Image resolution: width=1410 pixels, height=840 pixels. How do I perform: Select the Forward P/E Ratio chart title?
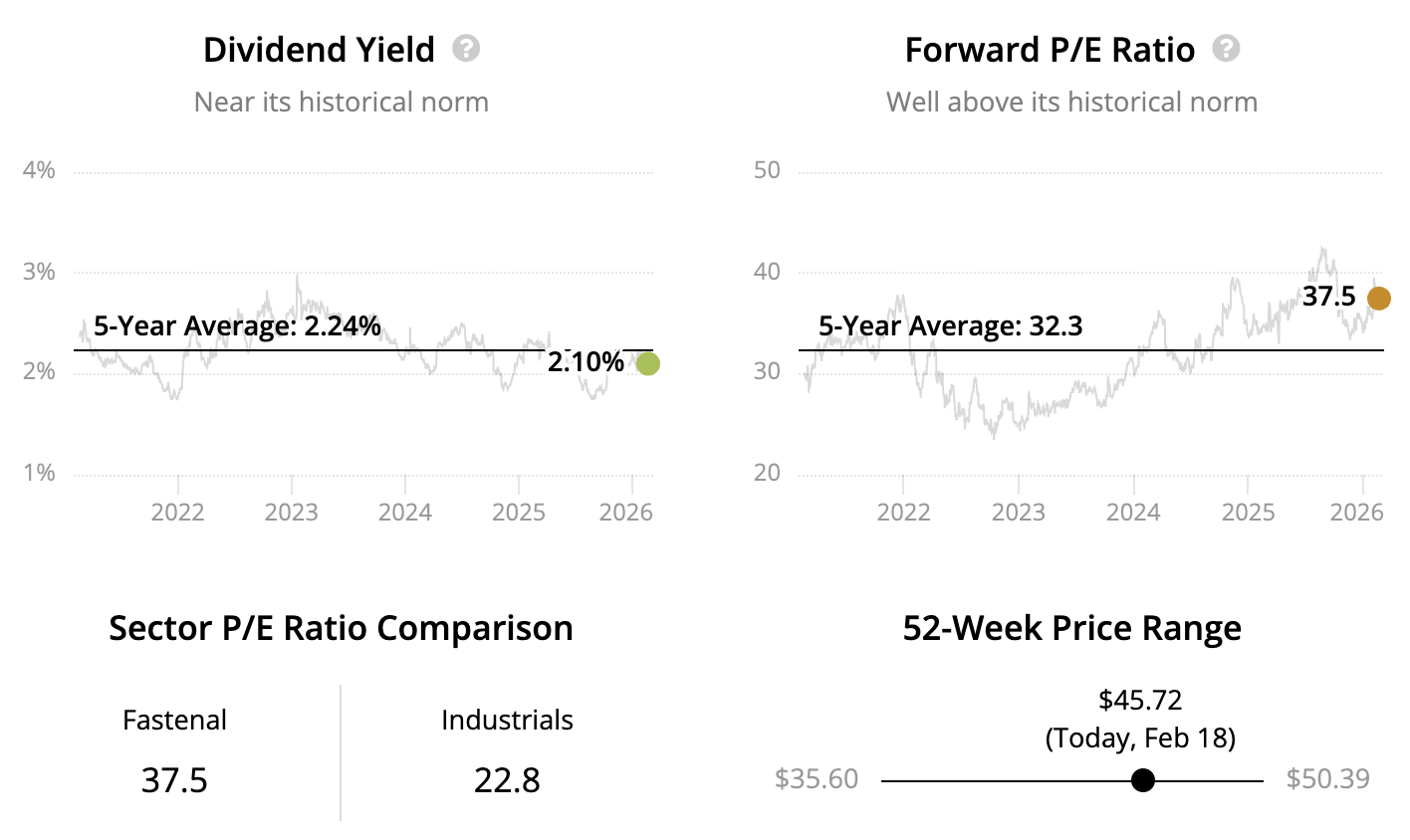click(1050, 50)
